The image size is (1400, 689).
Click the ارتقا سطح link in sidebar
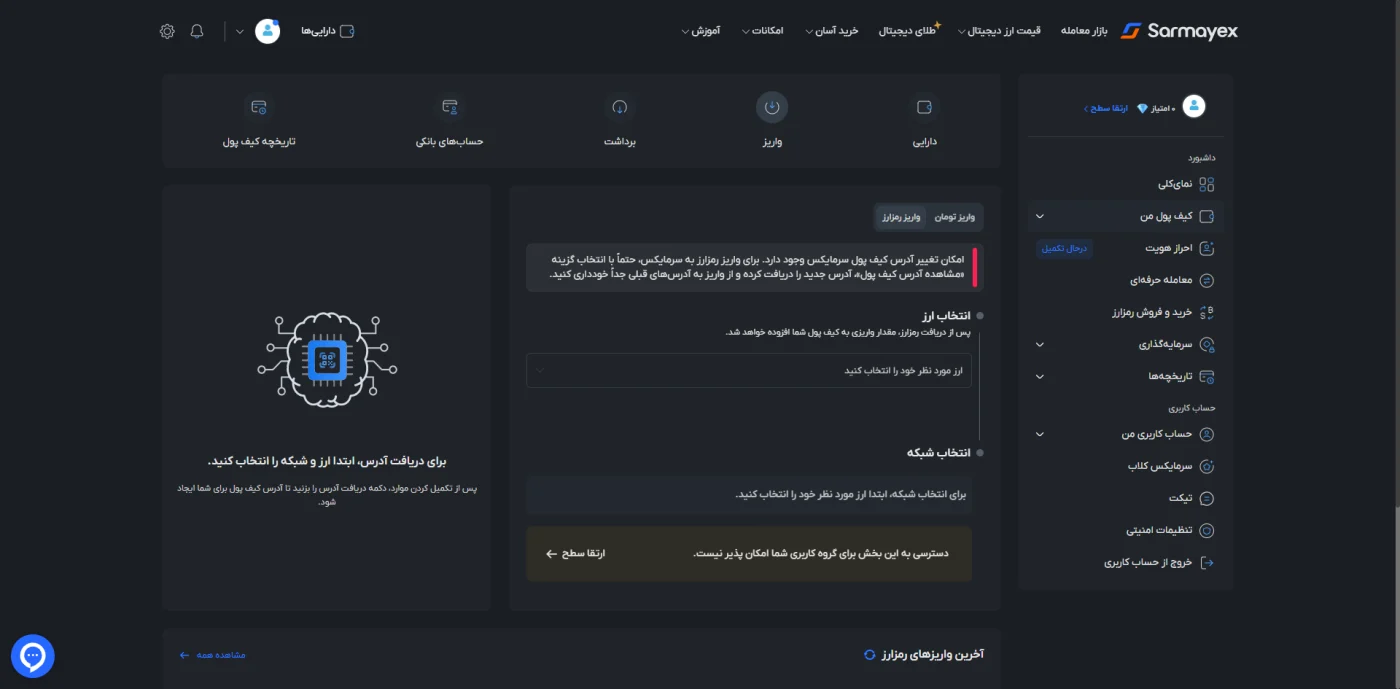[1106, 108]
